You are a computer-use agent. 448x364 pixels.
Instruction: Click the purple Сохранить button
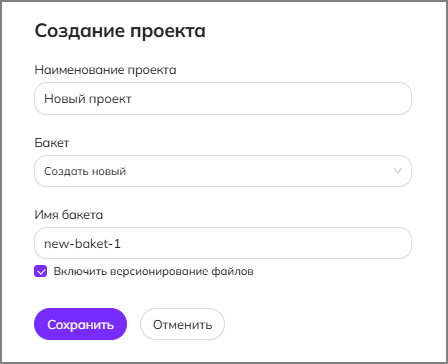tap(80, 324)
